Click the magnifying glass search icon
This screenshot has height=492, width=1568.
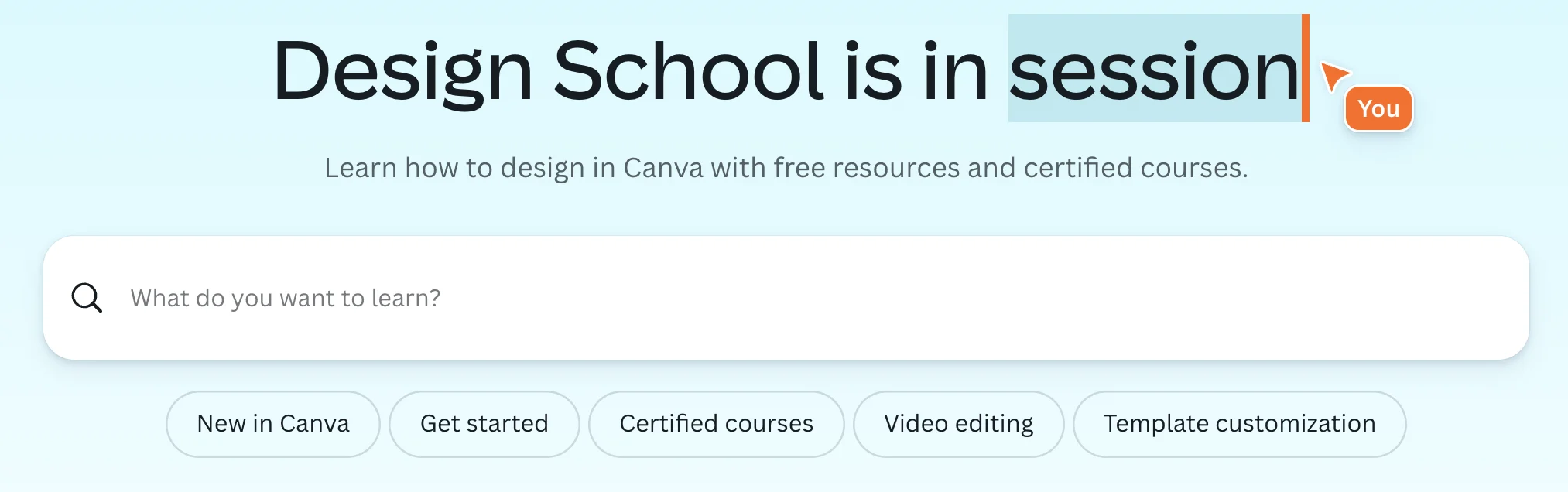click(87, 298)
